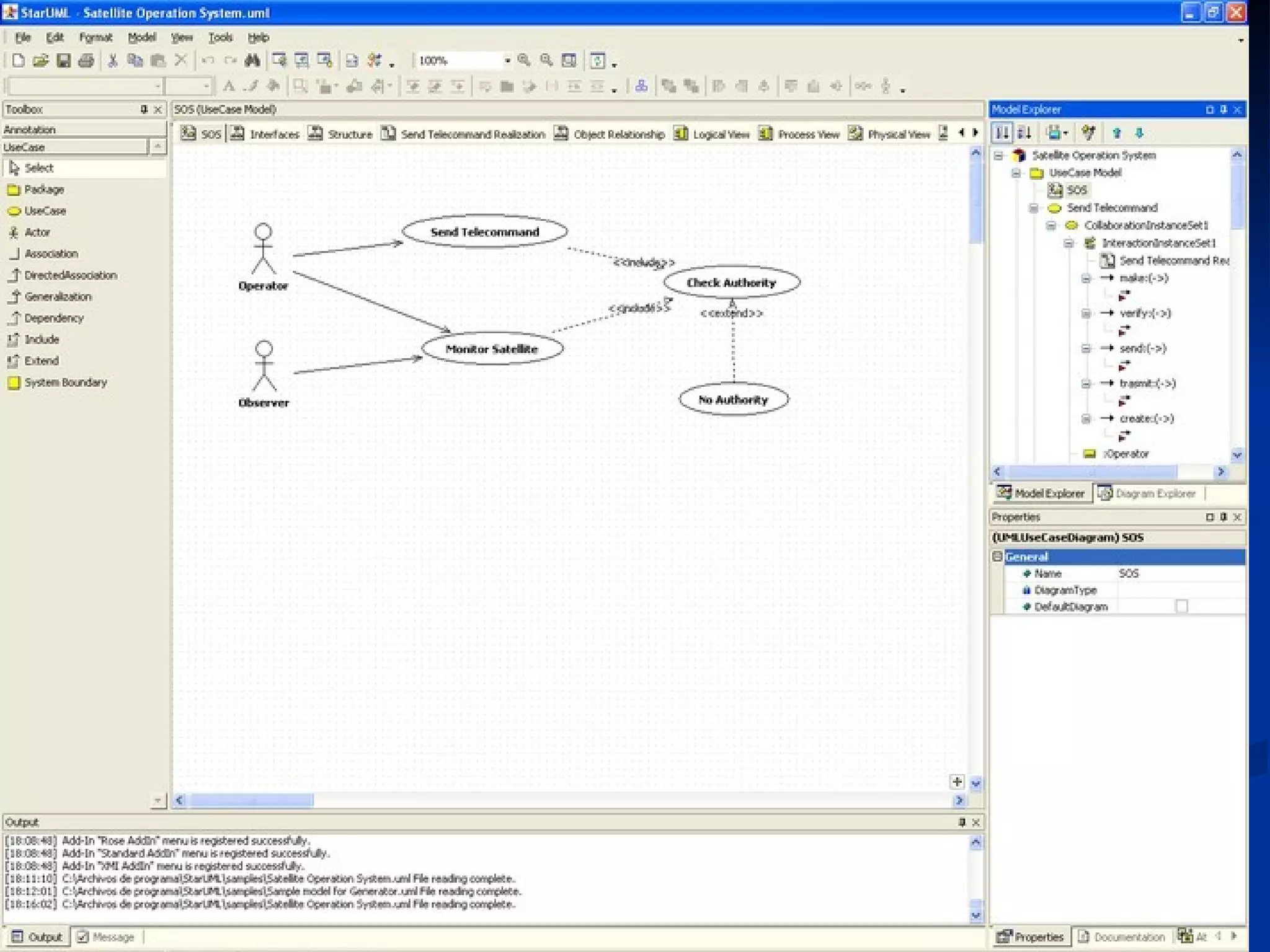Collapse the InteractionInstanceSet1 node
The image size is (1270, 952).
1068,243
